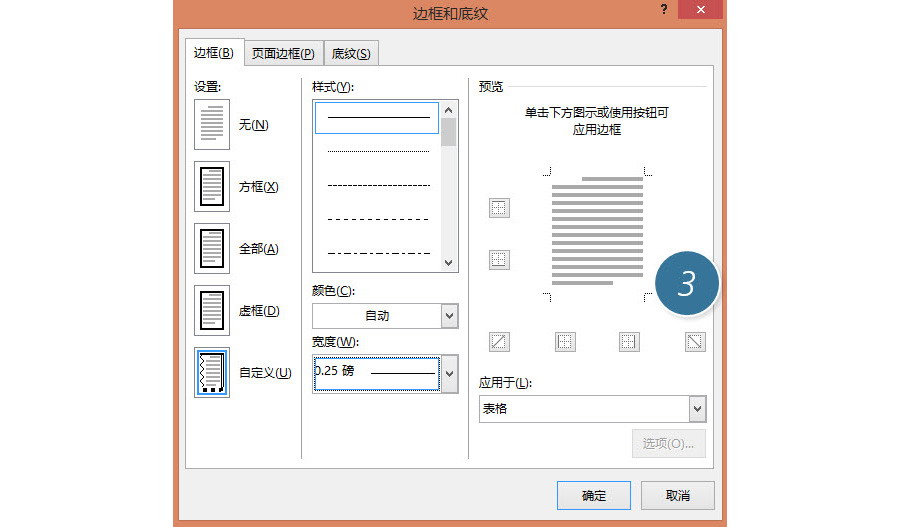Expand the 宽度(W) width dropdown arrow
Image resolution: width=900 pixels, height=527 pixels.
tap(449, 374)
